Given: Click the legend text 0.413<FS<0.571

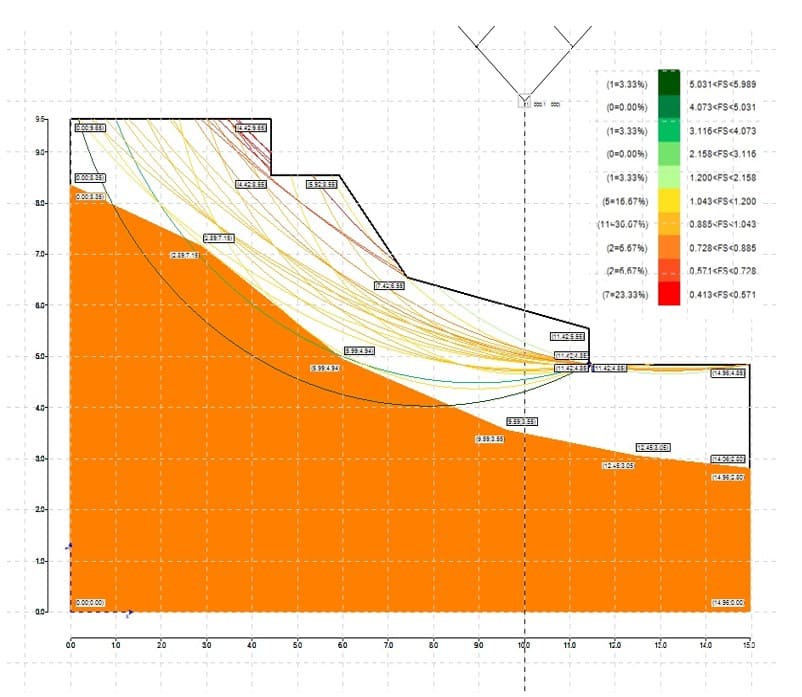Looking at the screenshot, I should coord(722,295).
